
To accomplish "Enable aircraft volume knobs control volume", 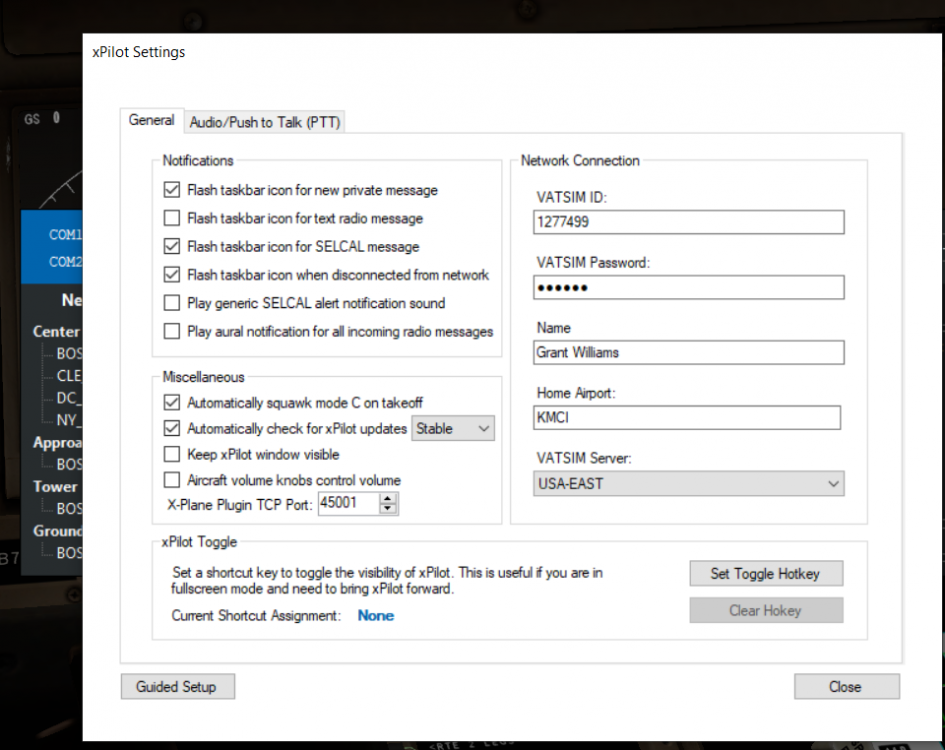I will [x=171, y=480].
